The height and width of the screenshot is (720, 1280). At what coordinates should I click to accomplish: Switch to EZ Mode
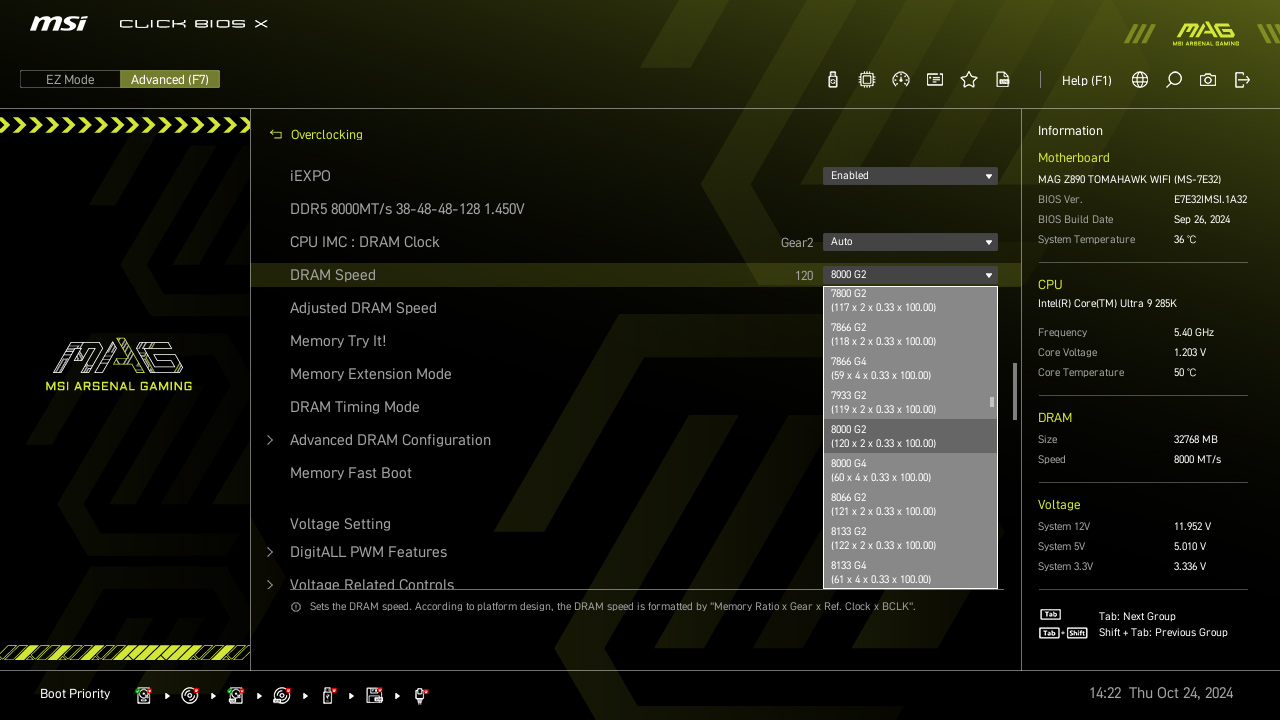(70, 80)
